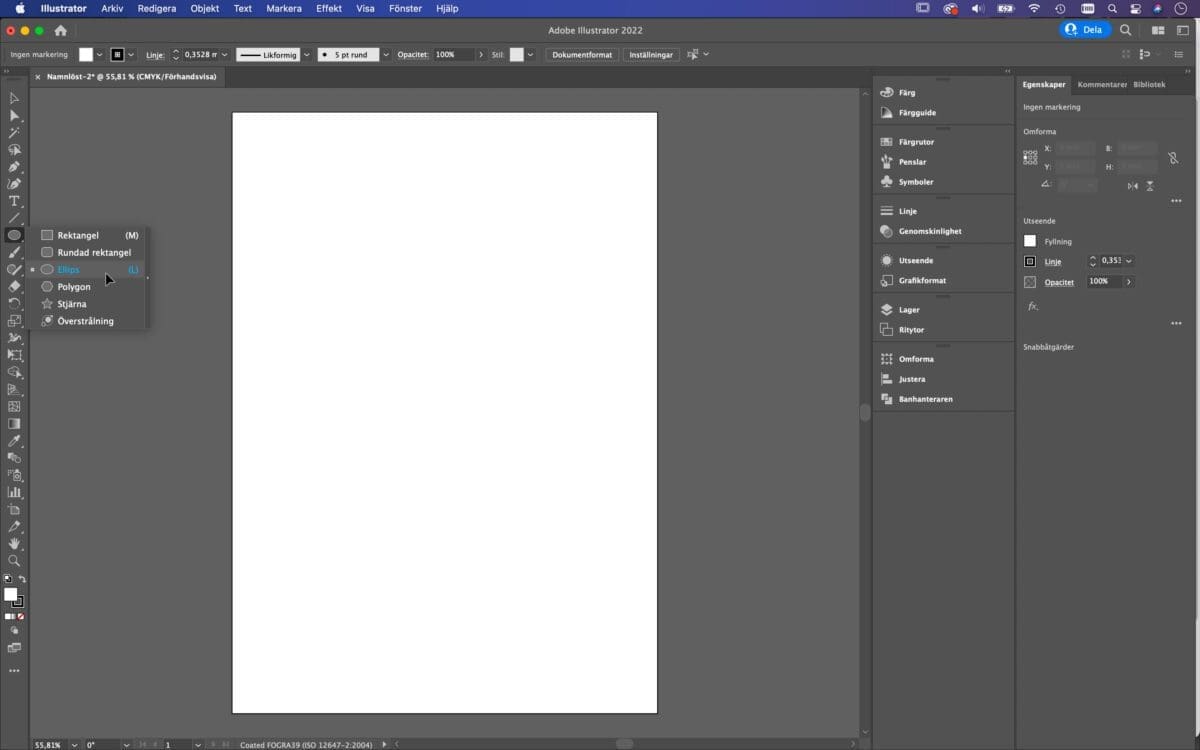The image size is (1200, 750).
Task: Swap fill and stroke colors
Action: coord(22,579)
